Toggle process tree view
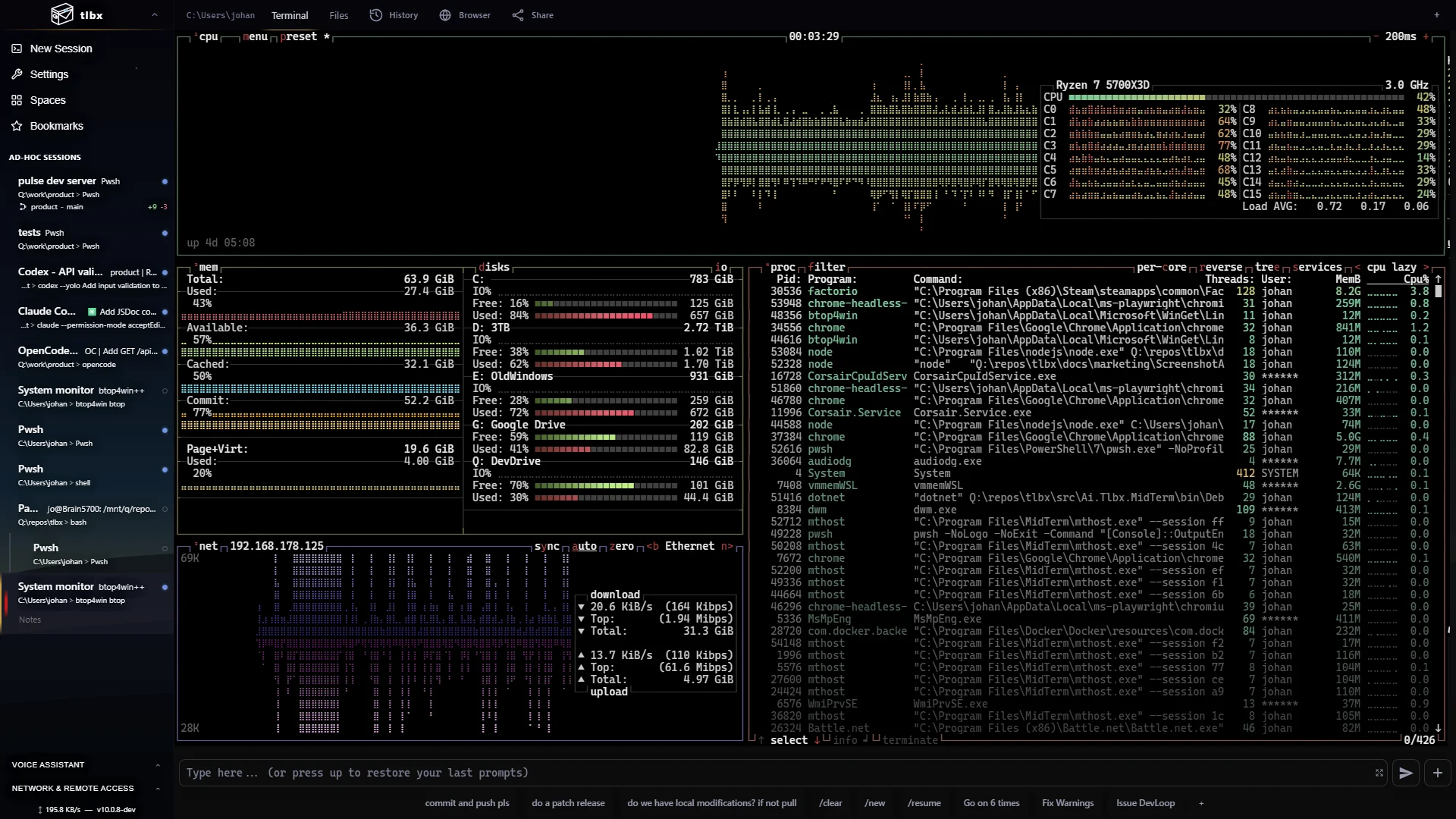 (1267, 267)
